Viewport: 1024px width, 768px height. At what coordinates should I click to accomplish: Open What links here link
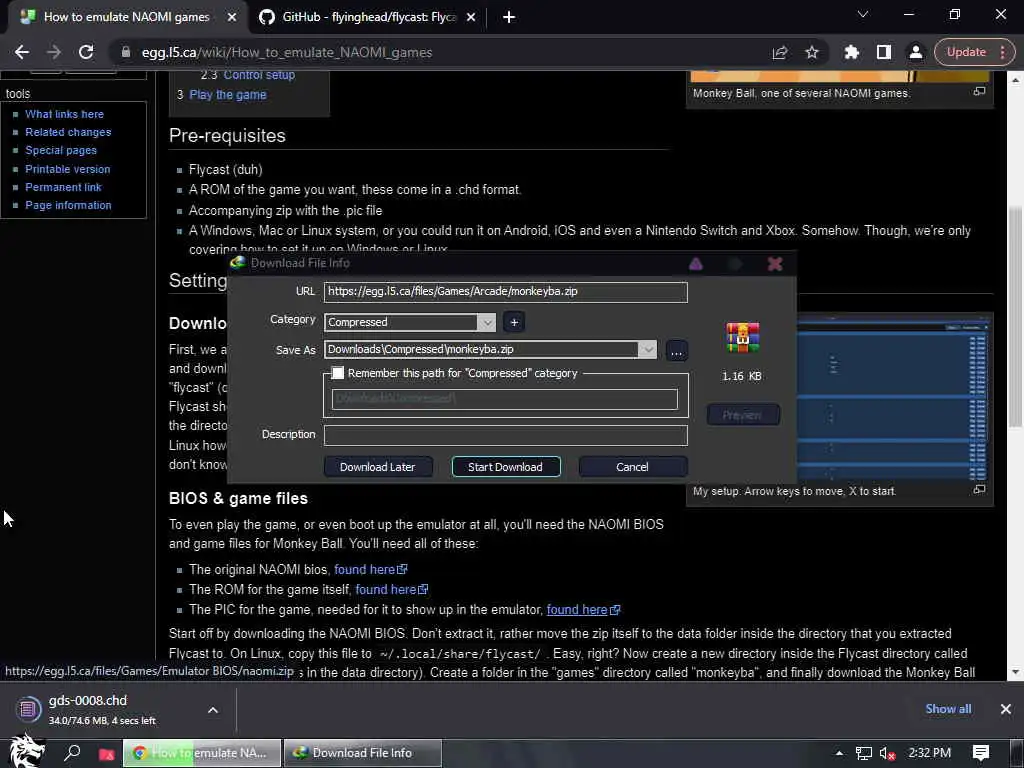[64, 114]
